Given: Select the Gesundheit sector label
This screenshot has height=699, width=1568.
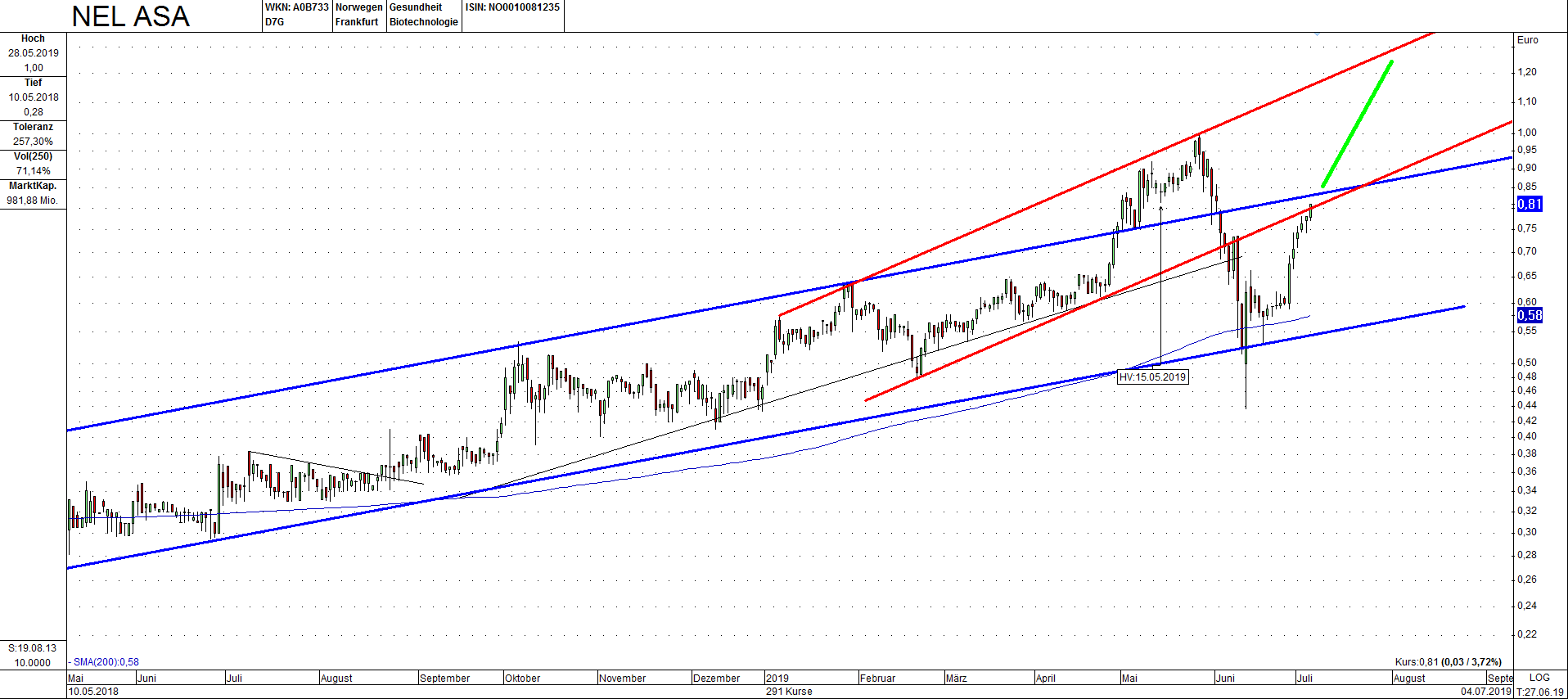Looking at the screenshot, I should coord(416,7).
